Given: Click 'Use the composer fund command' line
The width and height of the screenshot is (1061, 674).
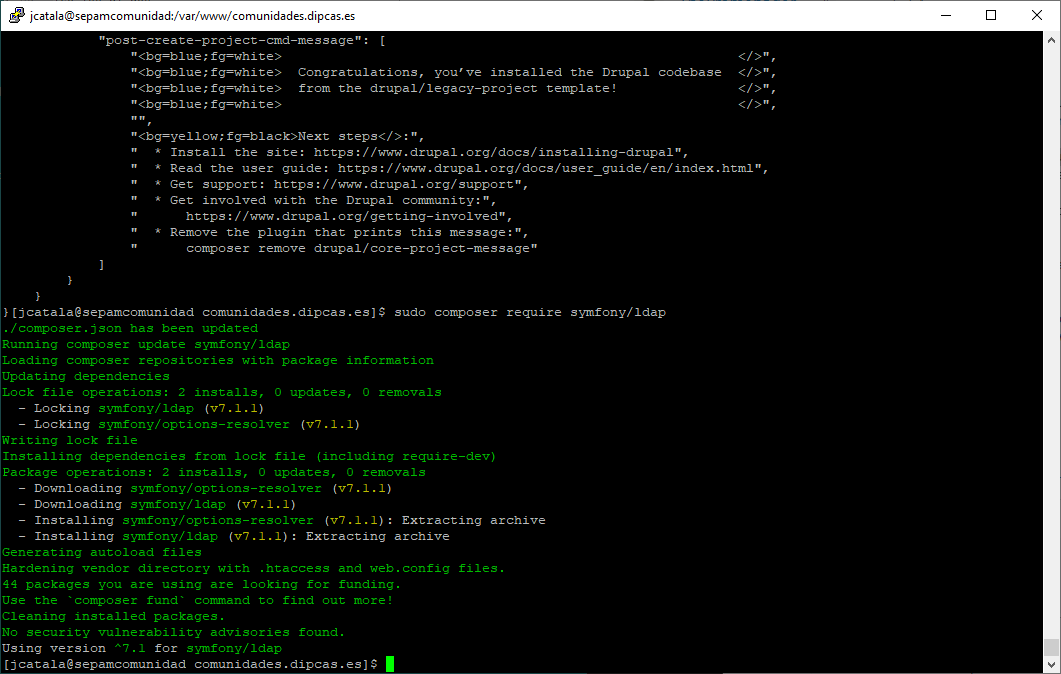Looking at the screenshot, I should (x=198, y=600).
